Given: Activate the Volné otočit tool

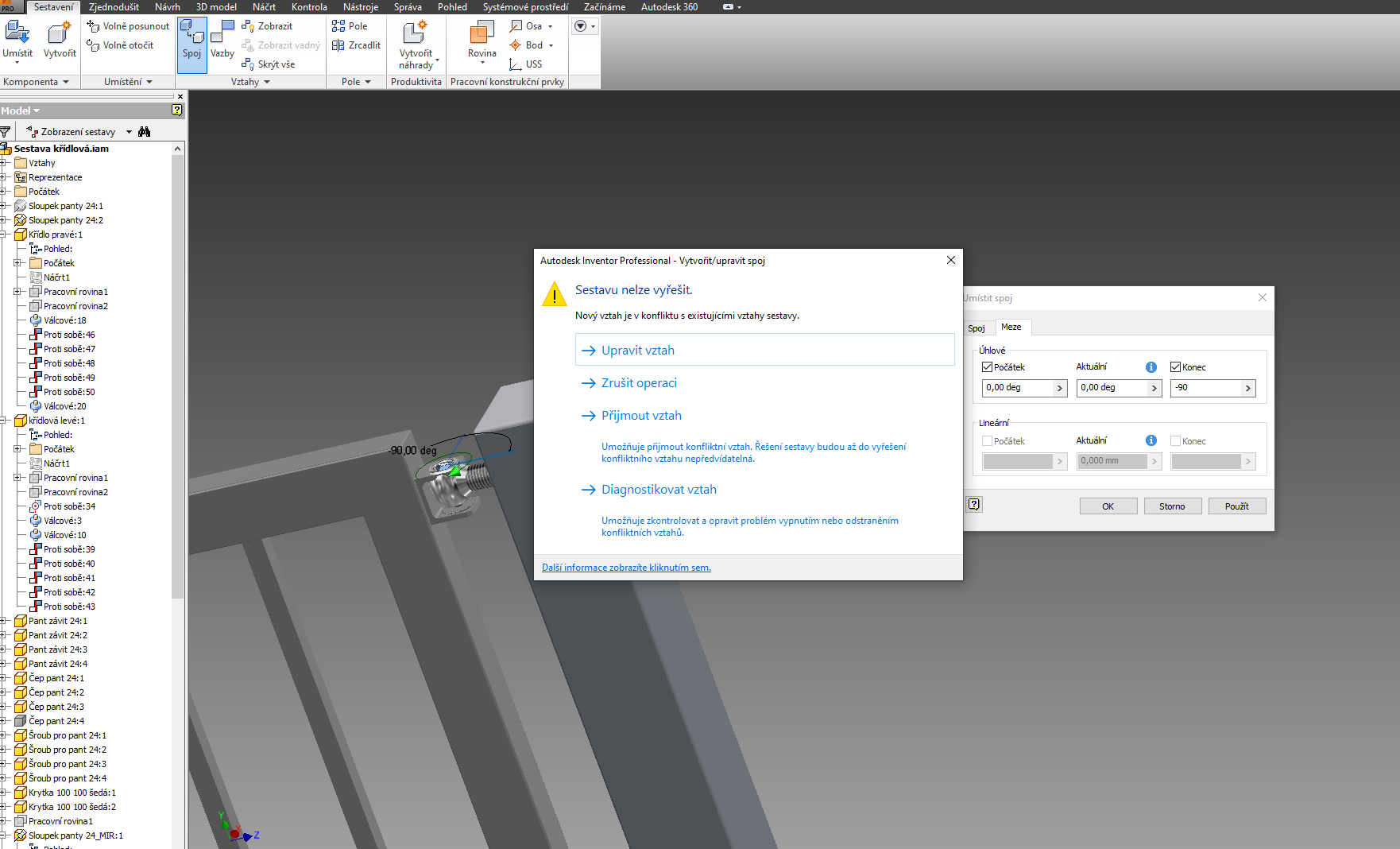Looking at the screenshot, I should [x=125, y=45].
